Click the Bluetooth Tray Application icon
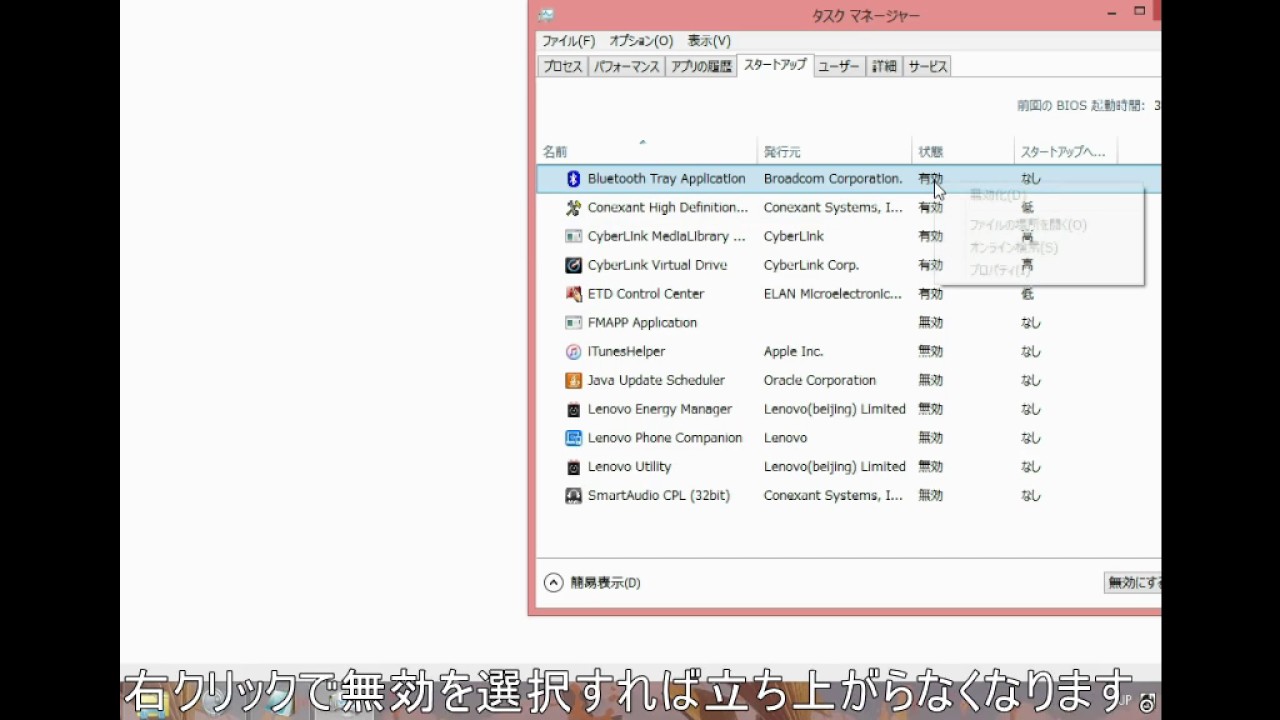This screenshot has width=1280, height=720. pos(573,179)
